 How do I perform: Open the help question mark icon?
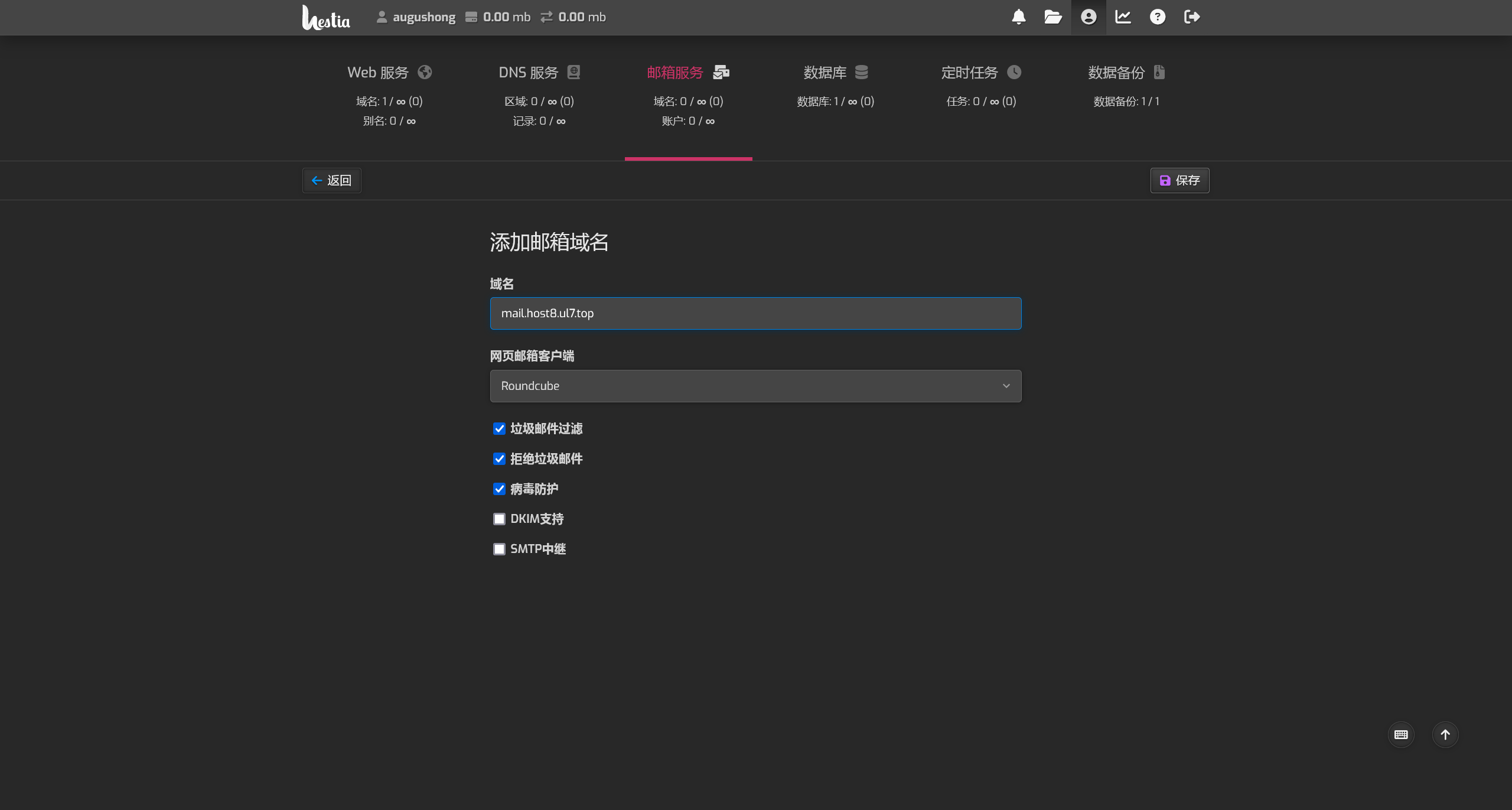1158,17
